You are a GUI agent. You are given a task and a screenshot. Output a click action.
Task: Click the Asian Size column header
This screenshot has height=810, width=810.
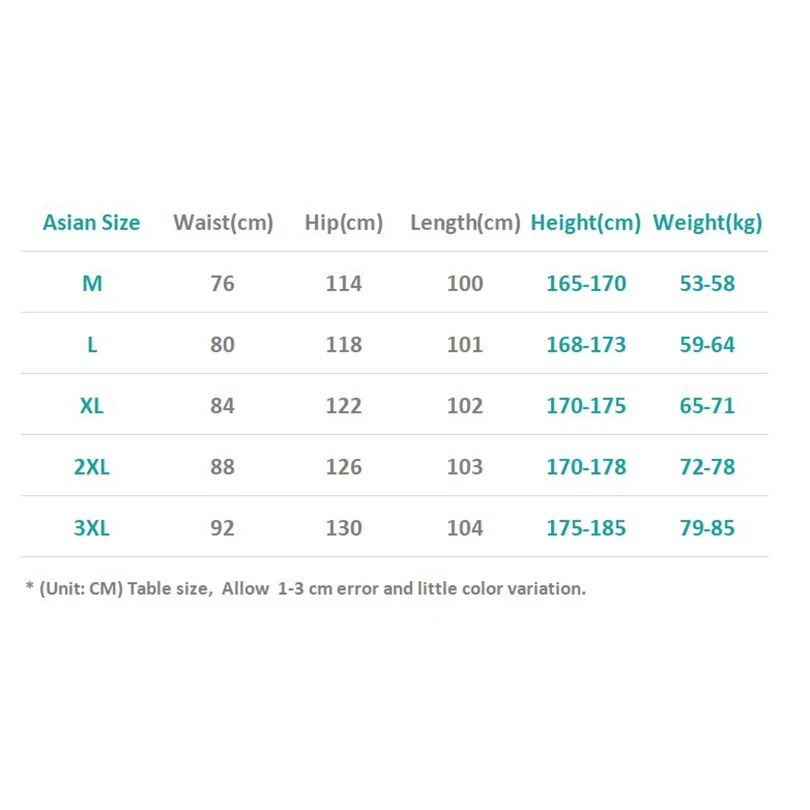click(x=91, y=223)
